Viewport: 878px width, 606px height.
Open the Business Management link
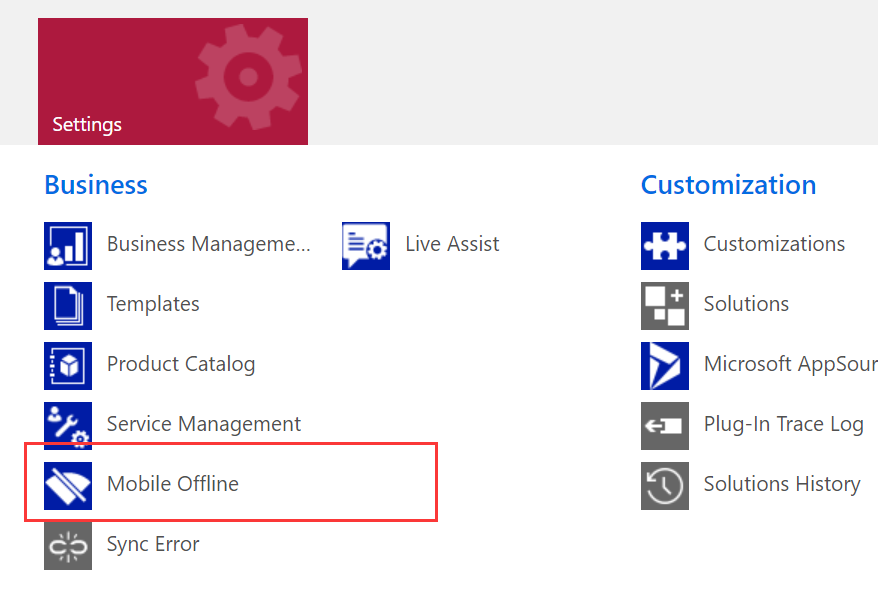coord(208,244)
